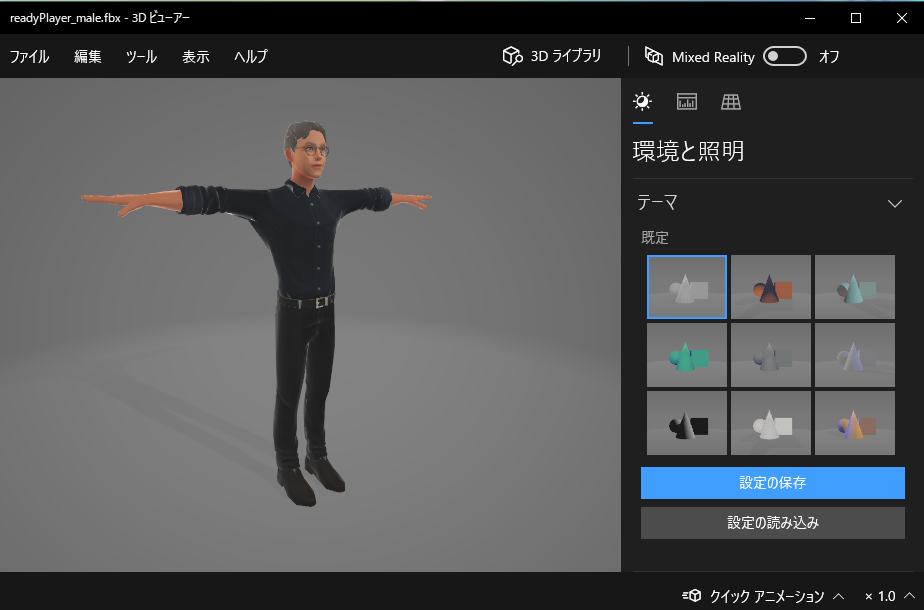Open the ツール menu

141,57
